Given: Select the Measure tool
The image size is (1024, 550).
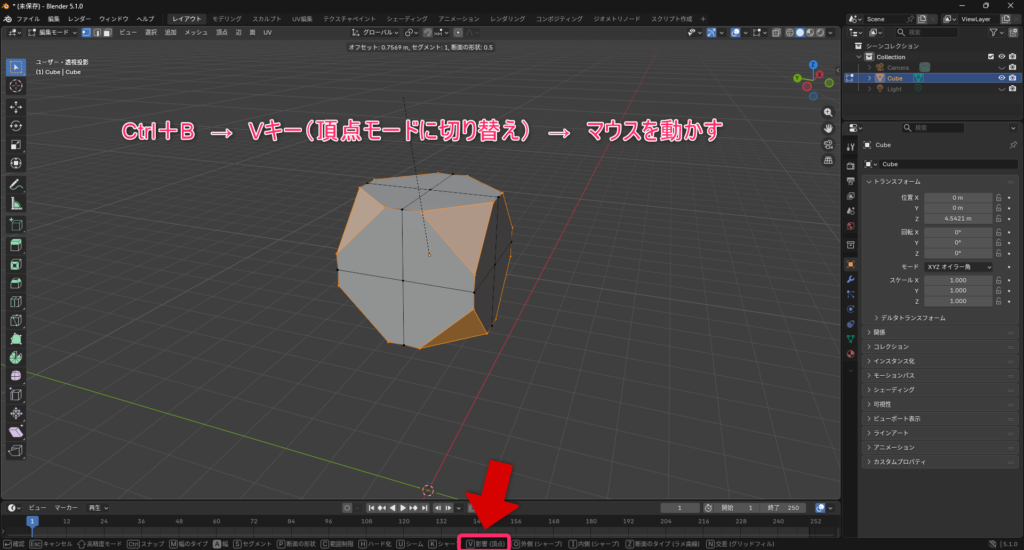Looking at the screenshot, I should pos(16,203).
